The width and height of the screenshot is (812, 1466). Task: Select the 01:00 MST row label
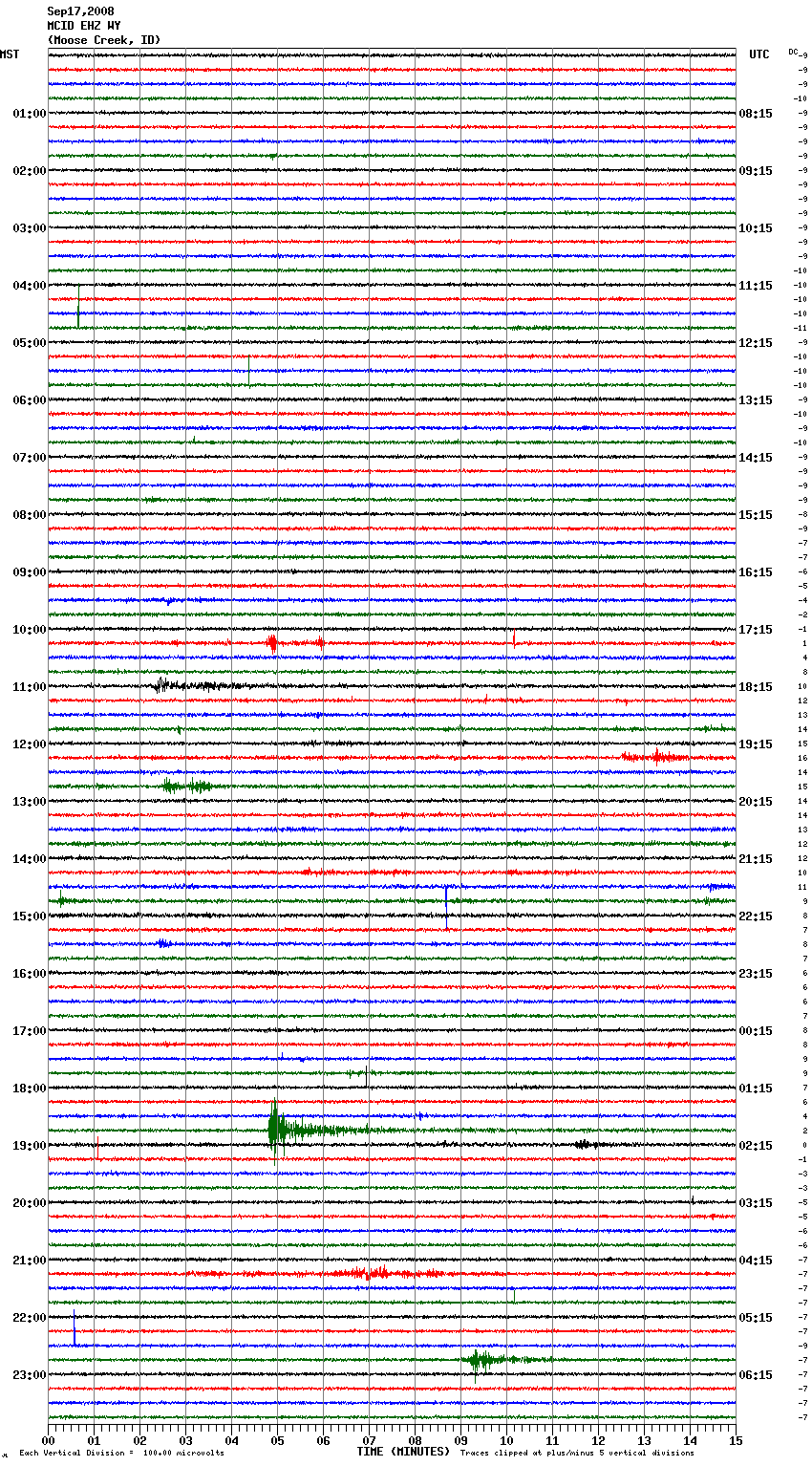[x=29, y=114]
